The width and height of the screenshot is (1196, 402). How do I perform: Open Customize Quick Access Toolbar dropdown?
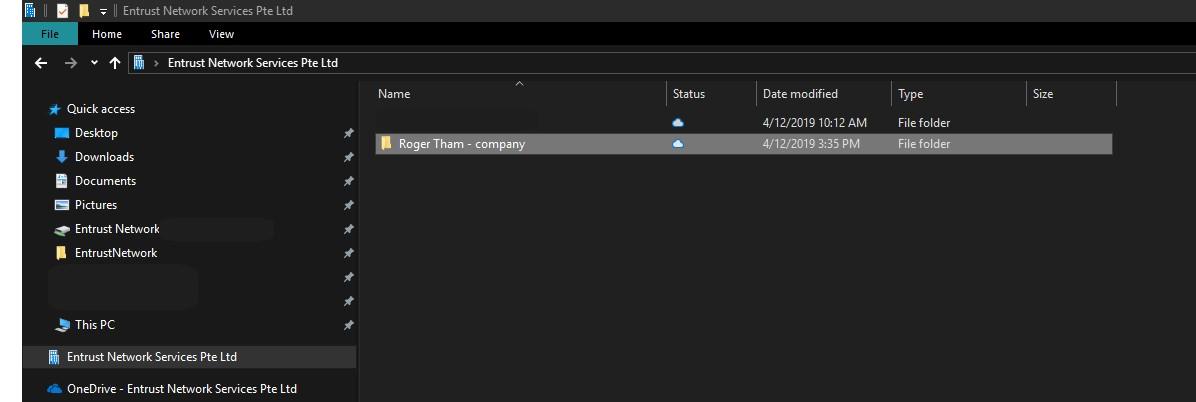tap(103, 11)
